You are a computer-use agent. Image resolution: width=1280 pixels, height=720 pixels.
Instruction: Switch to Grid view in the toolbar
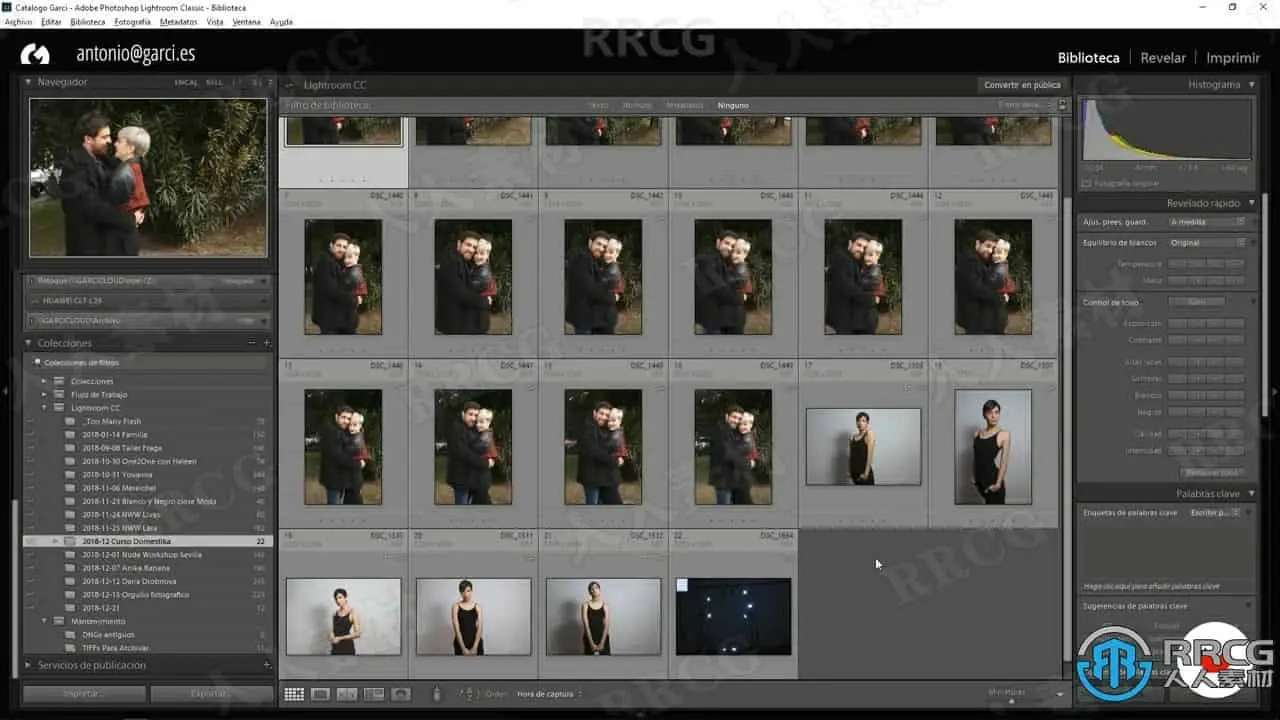pos(294,694)
